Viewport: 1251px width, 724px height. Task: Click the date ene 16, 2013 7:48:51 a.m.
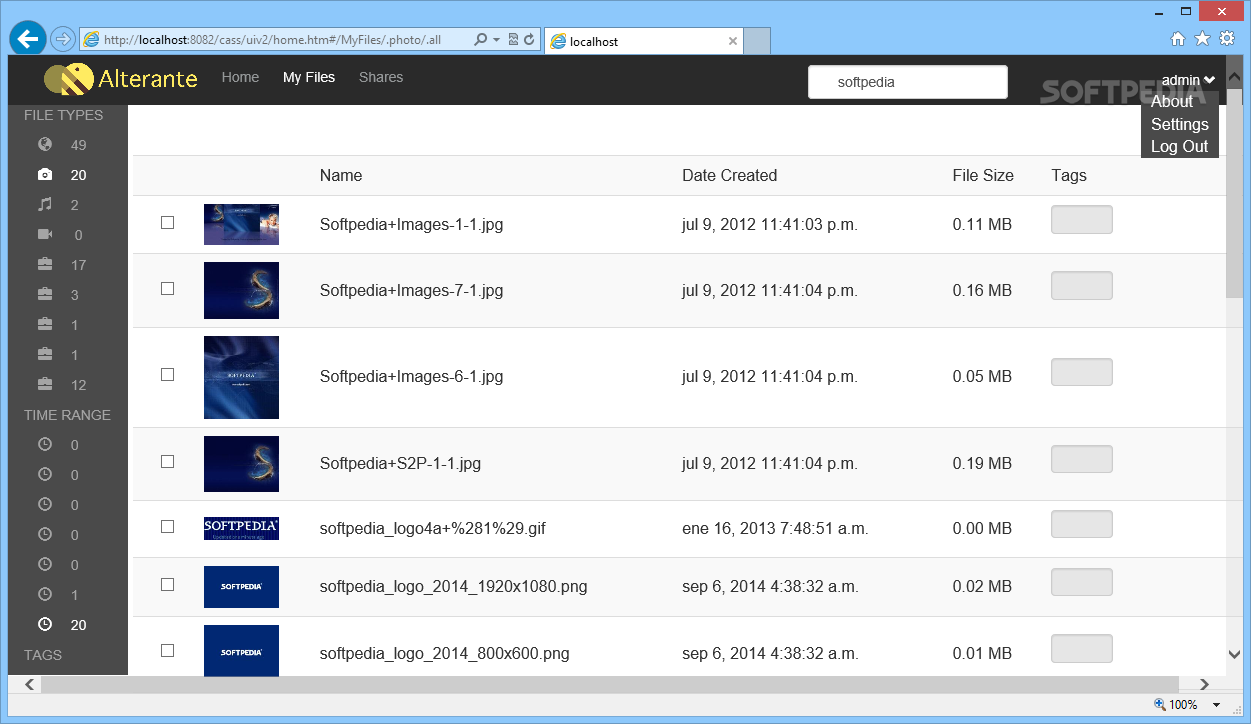pos(775,528)
